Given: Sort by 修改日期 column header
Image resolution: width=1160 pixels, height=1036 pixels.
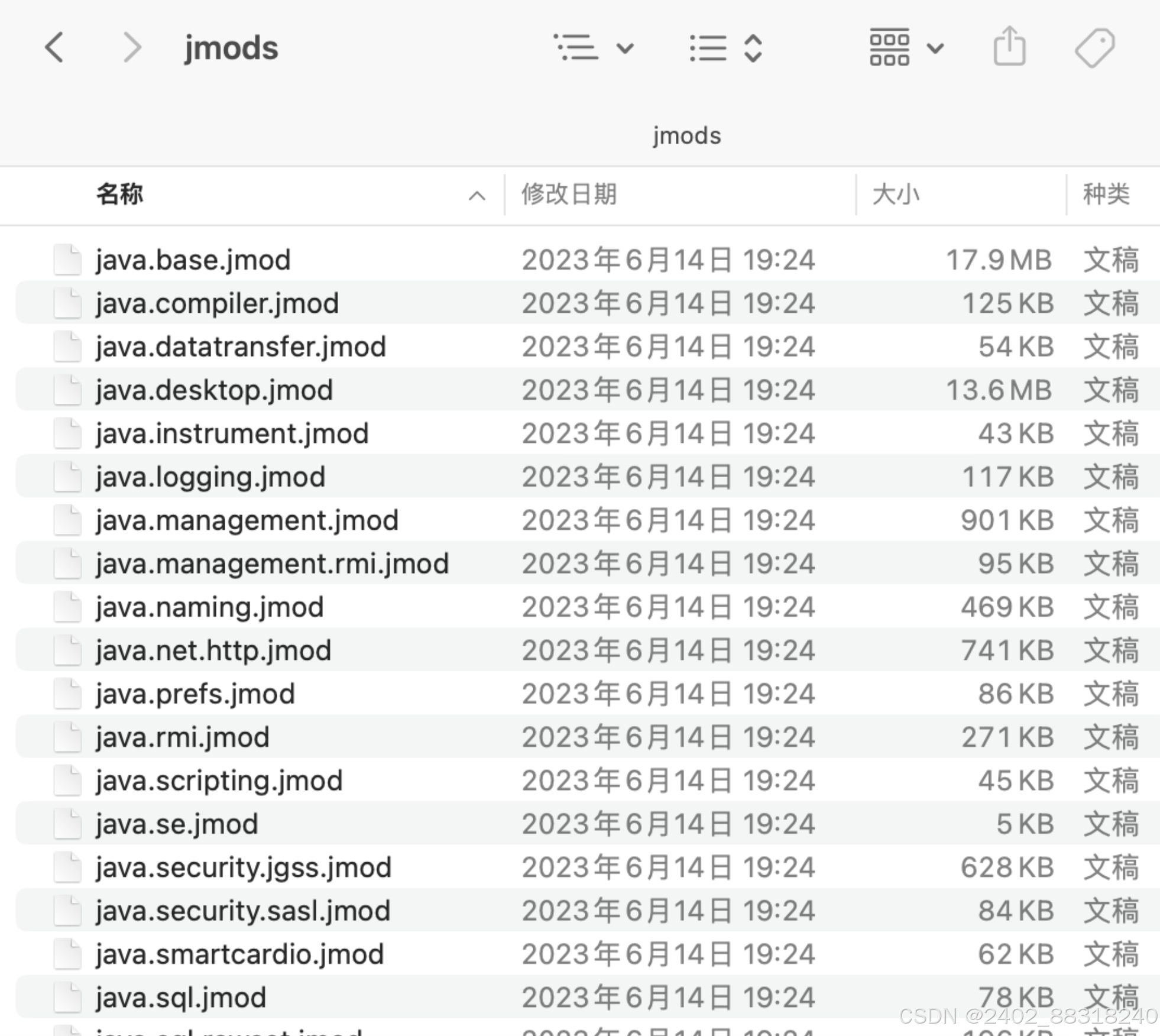Looking at the screenshot, I should pyautogui.click(x=568, y=195).
